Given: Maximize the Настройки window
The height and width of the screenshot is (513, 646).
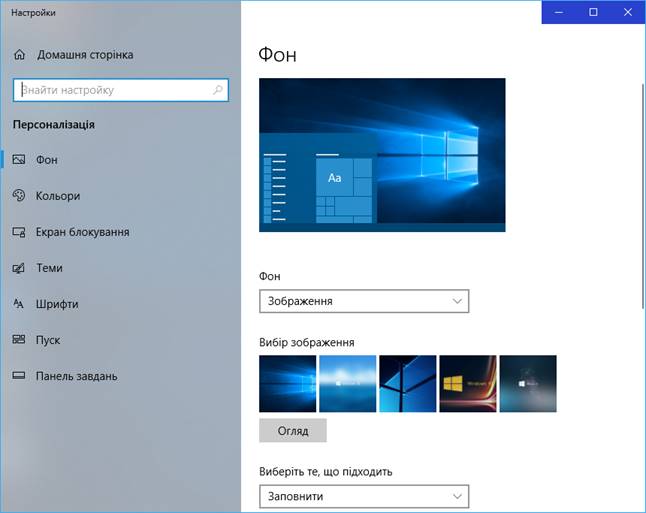Looking at the screenshot, I should pyautogui.click(x=593, y=12).
